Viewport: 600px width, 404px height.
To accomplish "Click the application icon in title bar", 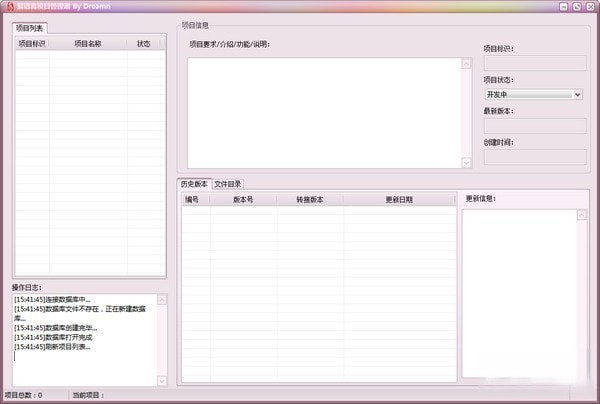I will 10,6.
